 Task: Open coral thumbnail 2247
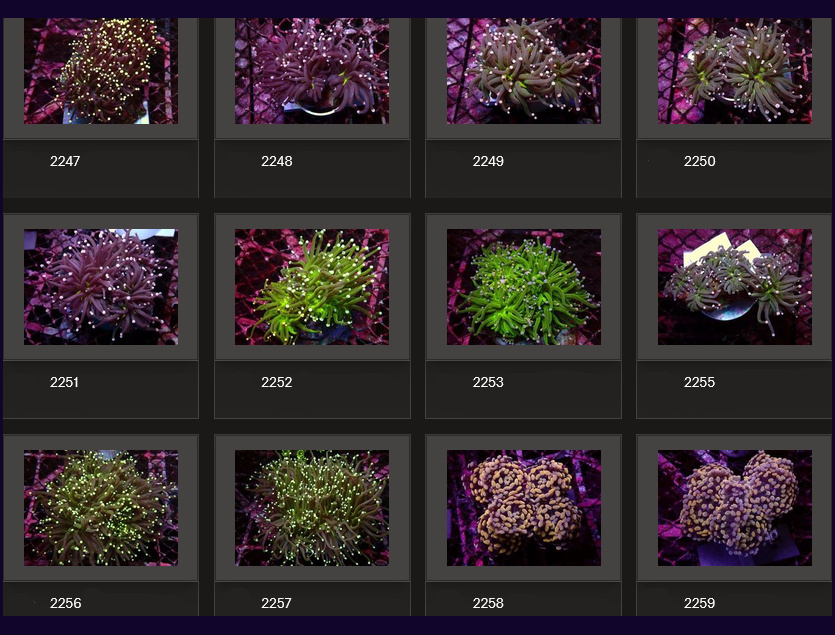pos(101,71)
